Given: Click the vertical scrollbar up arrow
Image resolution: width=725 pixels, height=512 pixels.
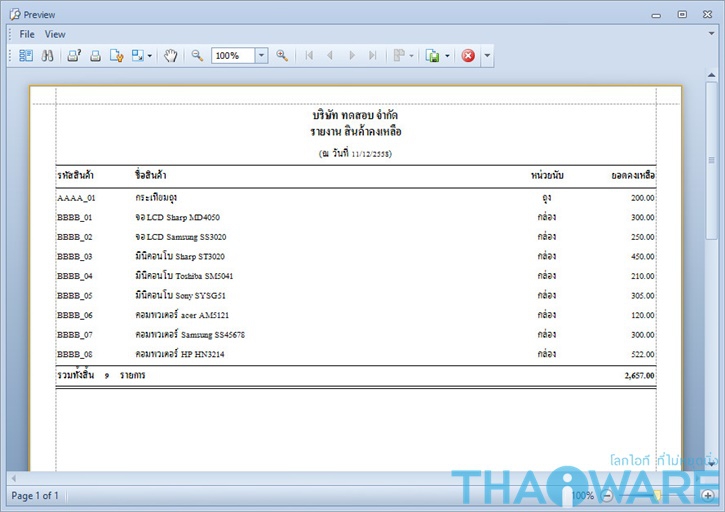Looking at the screenshot, I should point(712,75).
